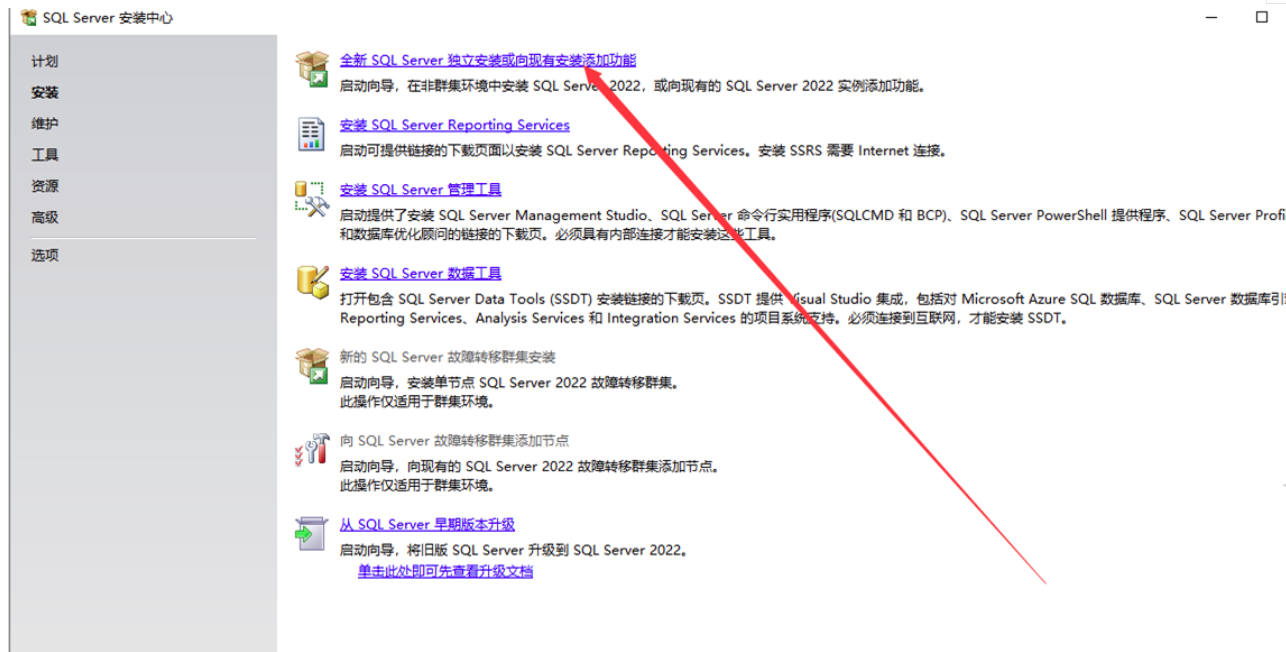Viewport: 1286px width, 652px height.
Task: Click description 启动向导，在非群集环境中安装 SQL Server 2022
Action: (634, 86)
